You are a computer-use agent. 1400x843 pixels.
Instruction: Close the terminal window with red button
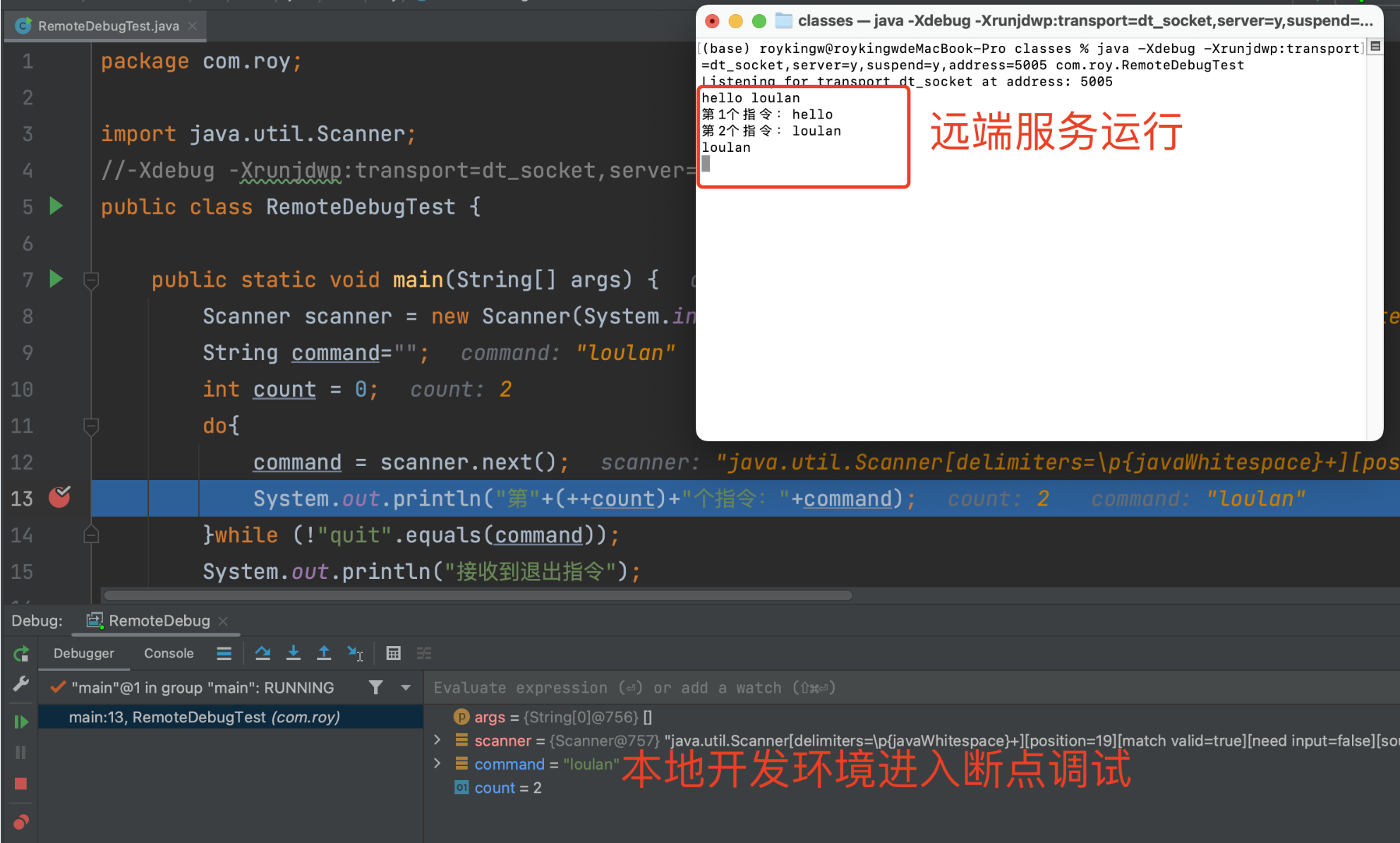point(713,21)
